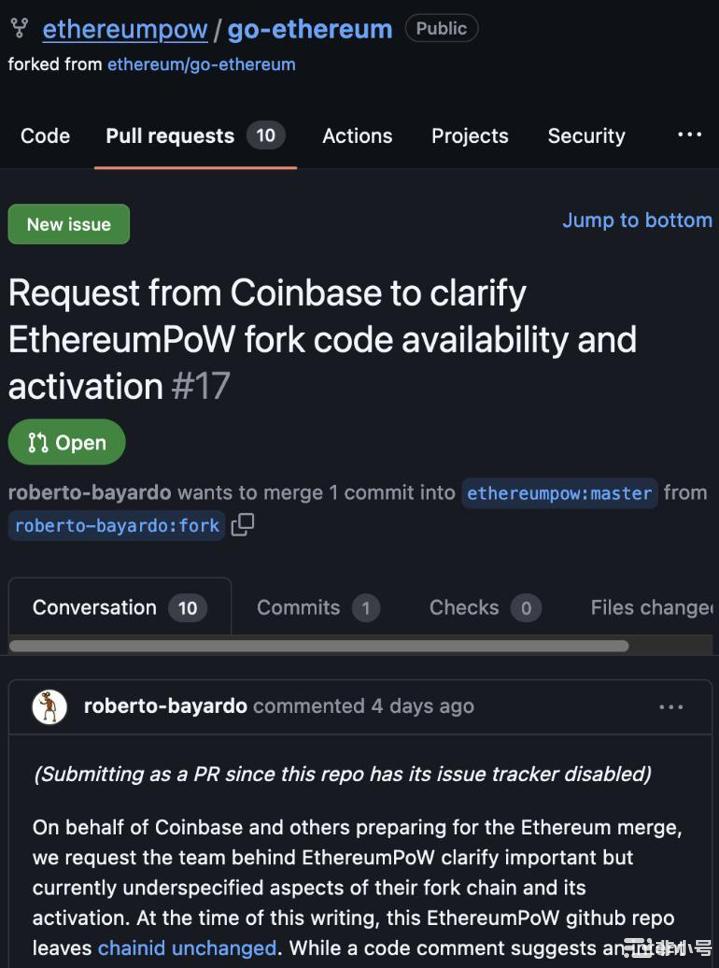The height and width of the screenshot is (968, 719).
Task: Open the upstream ethereum/go-ethereum link
Action: coord(201,65)
